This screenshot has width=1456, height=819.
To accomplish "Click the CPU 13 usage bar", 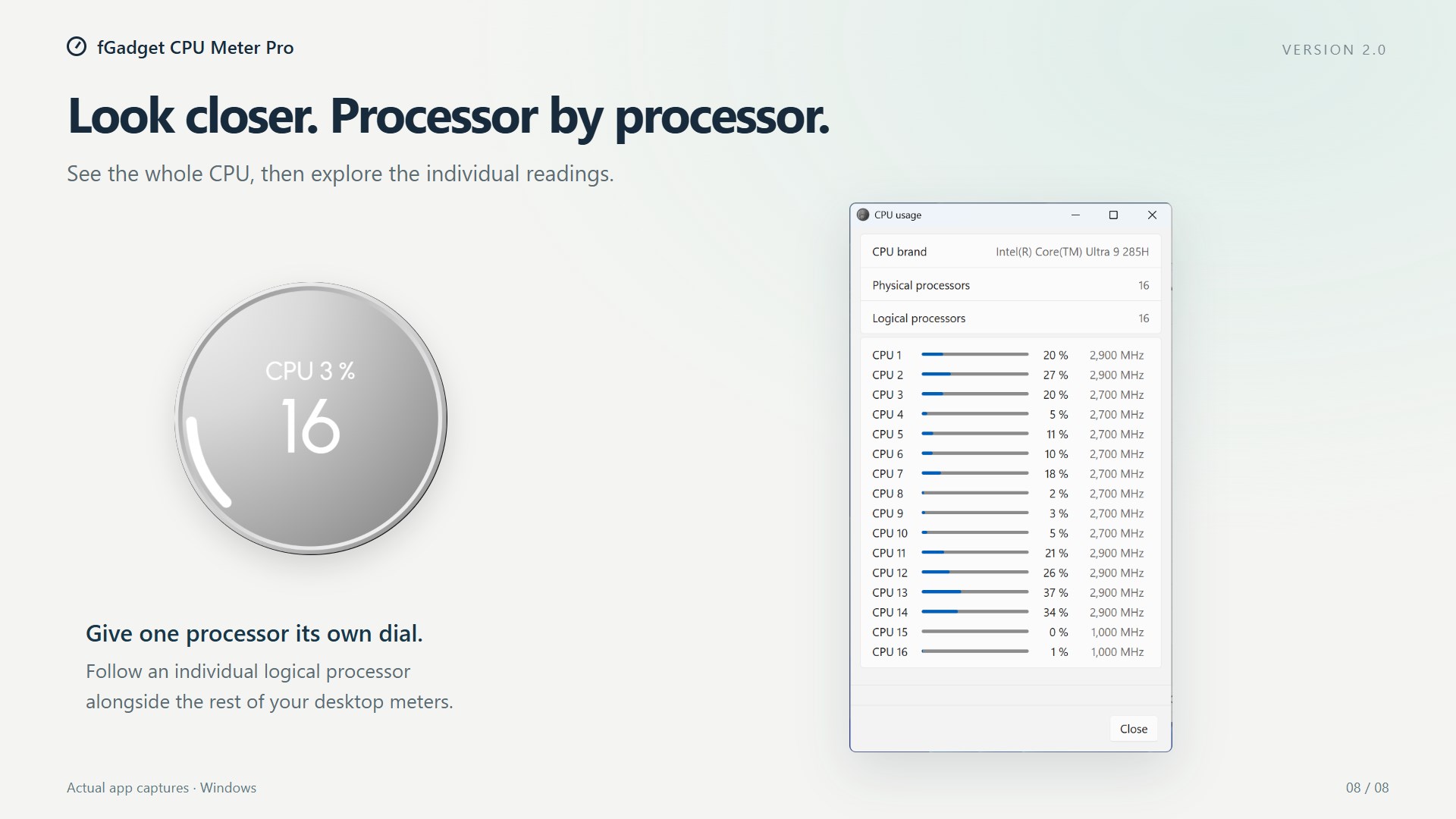I will pyautogui.click(x=974, y=592).
